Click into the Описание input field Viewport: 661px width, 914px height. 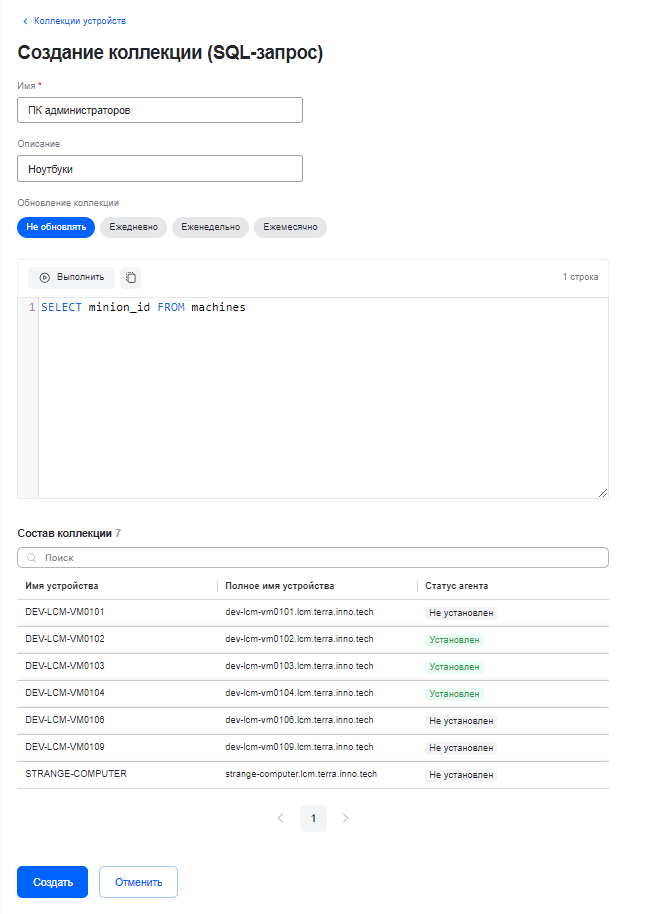(x=160, y=169)
